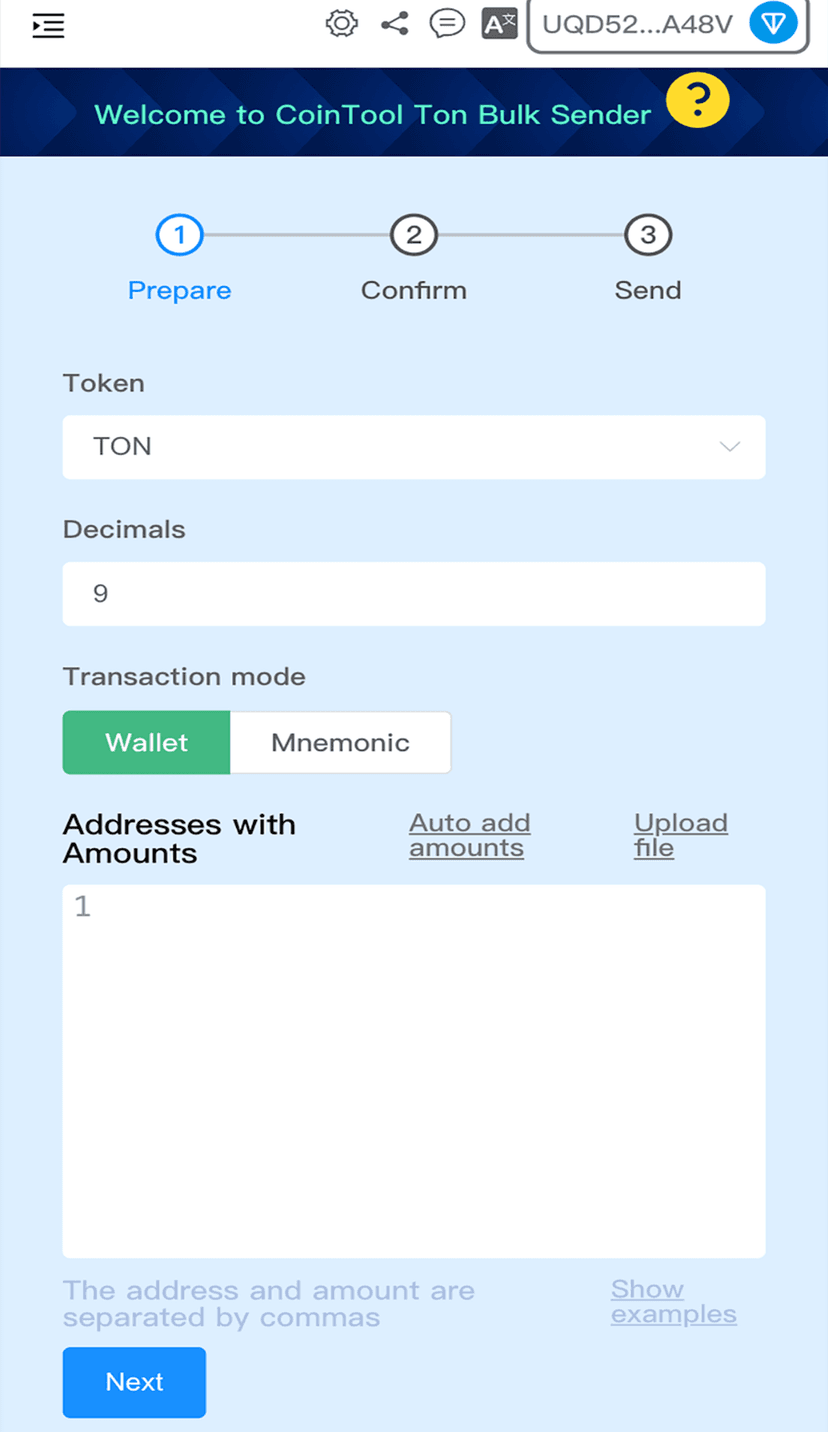Go to step 3 Send
The image size is (828, 1432).
pyautogui.click(x=648, y=236)
